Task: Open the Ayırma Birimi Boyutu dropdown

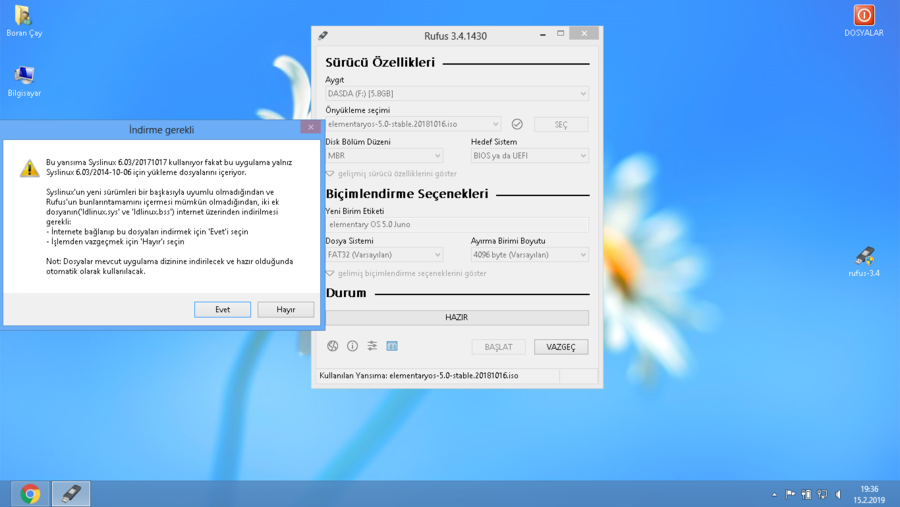Action: point(530,254)
